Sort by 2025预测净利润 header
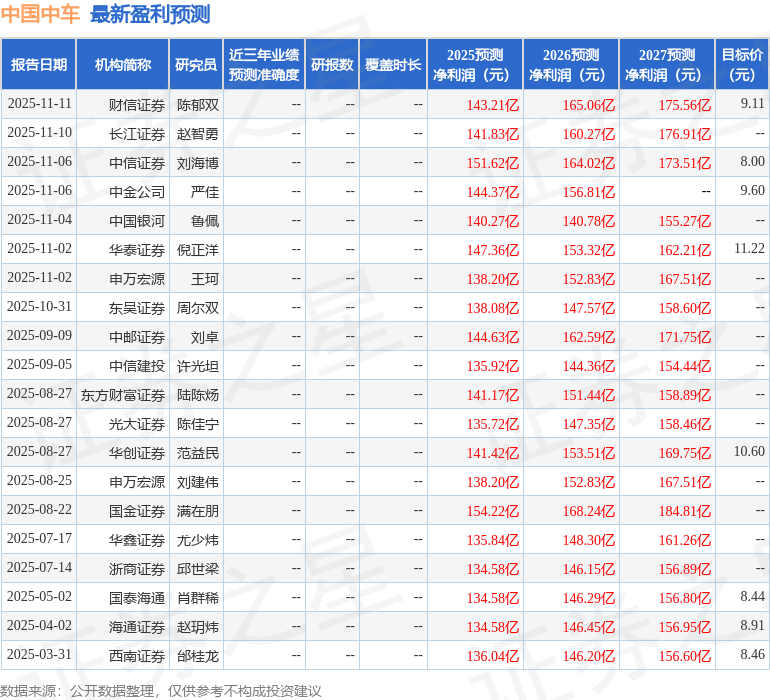This screenshot has height=700, width=770. click(x=475, y=65)
